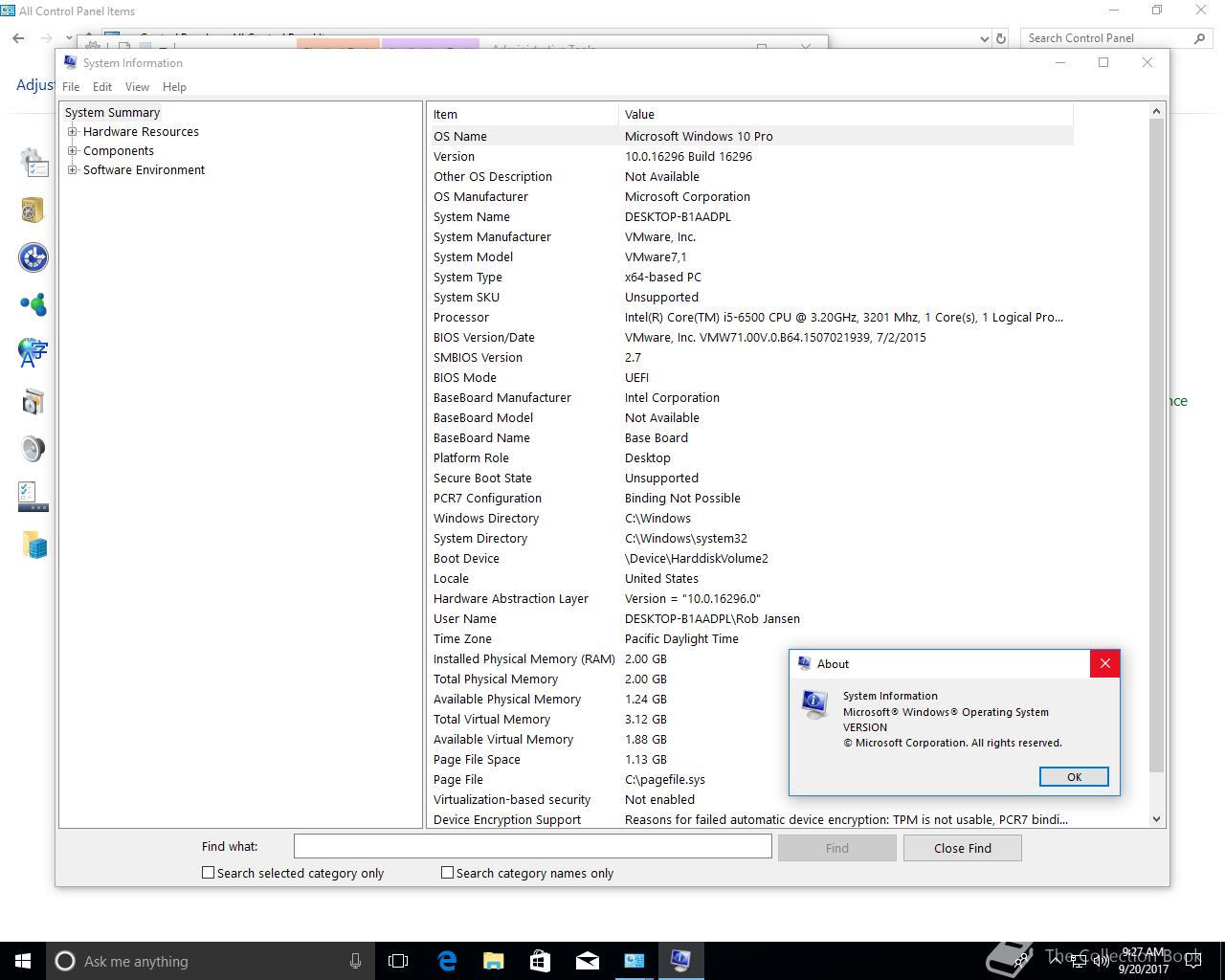Viewport: 1225px width, 980px height.
Task: Click the vertical scrollbar thumb in details list
Action: [x=1156, y=445]
